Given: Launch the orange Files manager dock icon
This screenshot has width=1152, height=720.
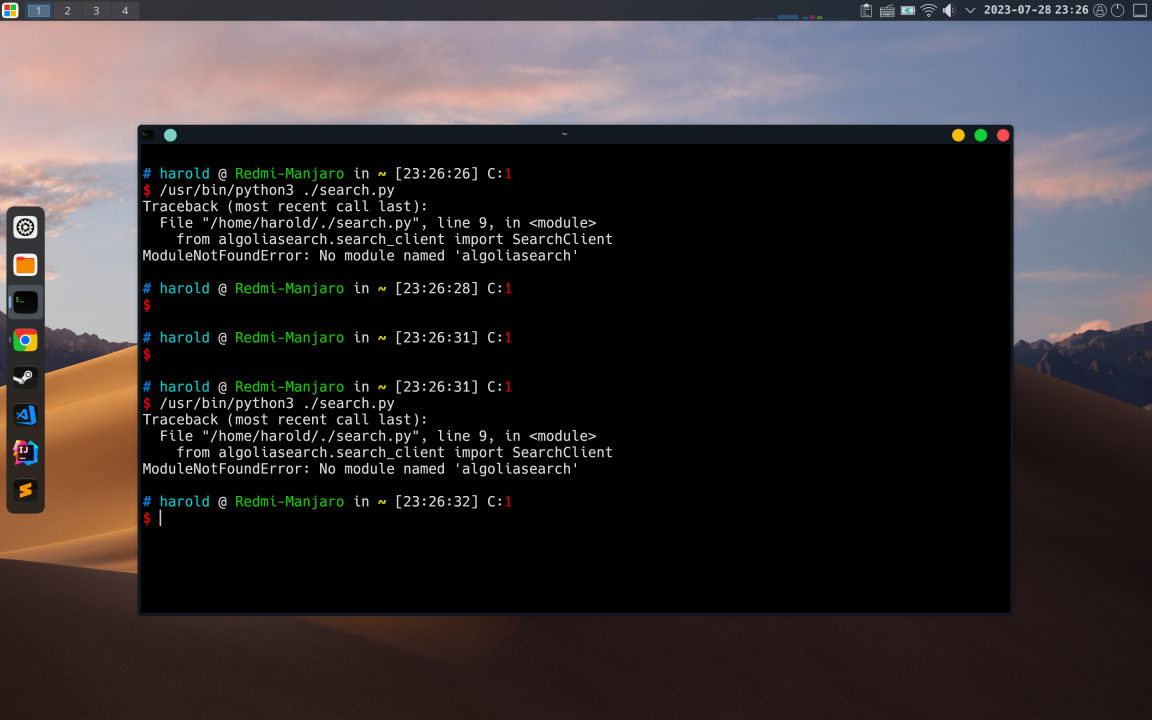Looking at the screenshot, I should tap(25, 265).
